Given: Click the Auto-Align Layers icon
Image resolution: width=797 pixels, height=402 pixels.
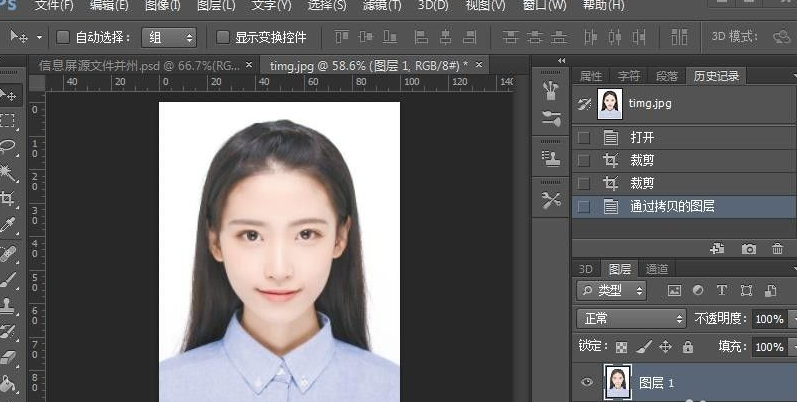Looking at the screenshot, I should [x=679, y=37].
